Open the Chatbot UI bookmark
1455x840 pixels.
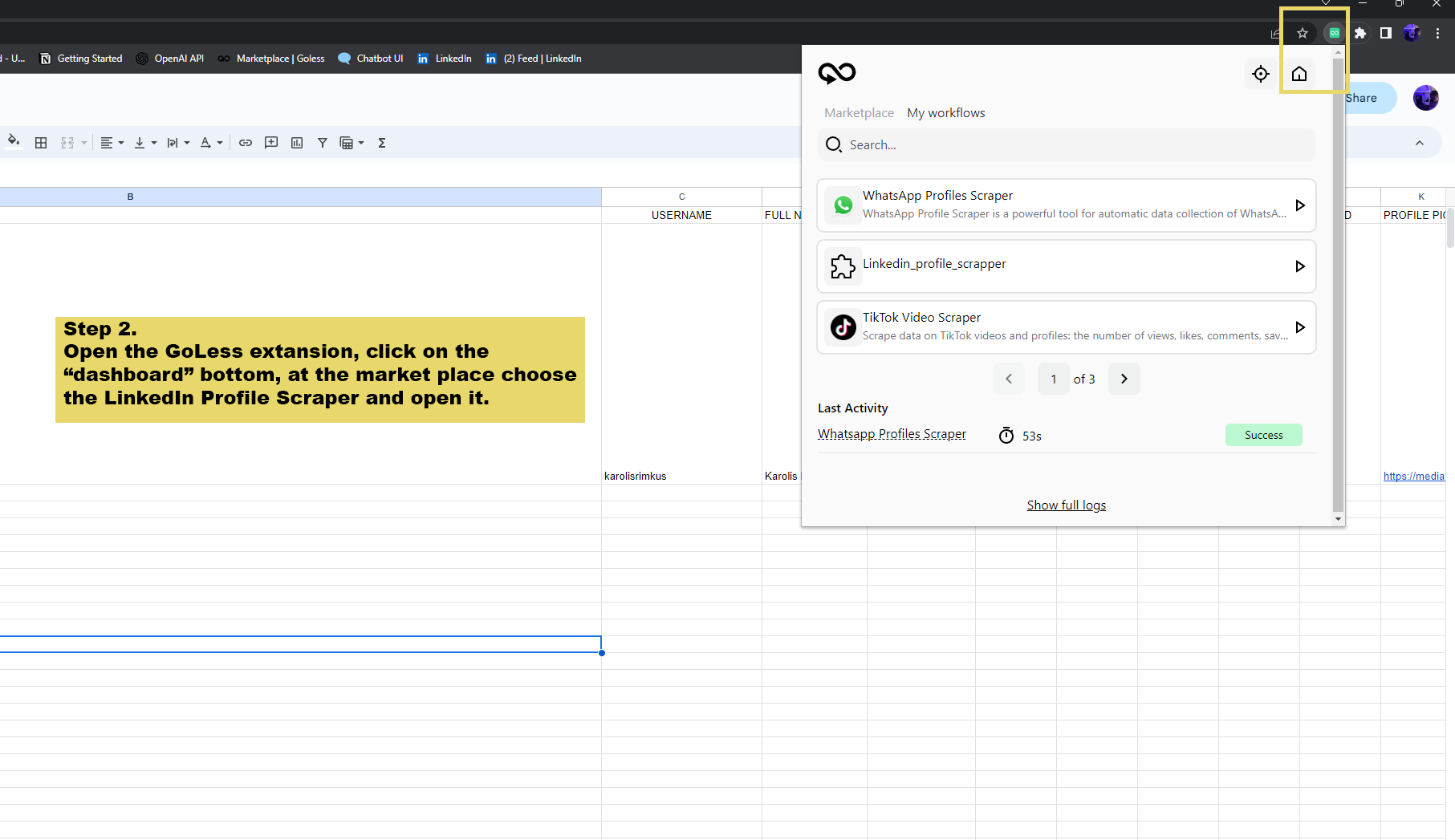coord(371,59)
